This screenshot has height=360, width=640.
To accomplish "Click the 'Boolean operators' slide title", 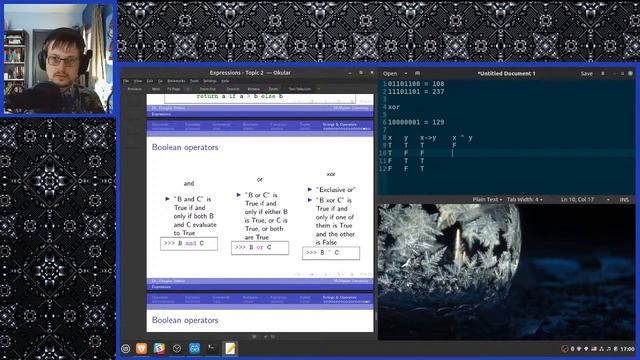I will click(185, 147).
